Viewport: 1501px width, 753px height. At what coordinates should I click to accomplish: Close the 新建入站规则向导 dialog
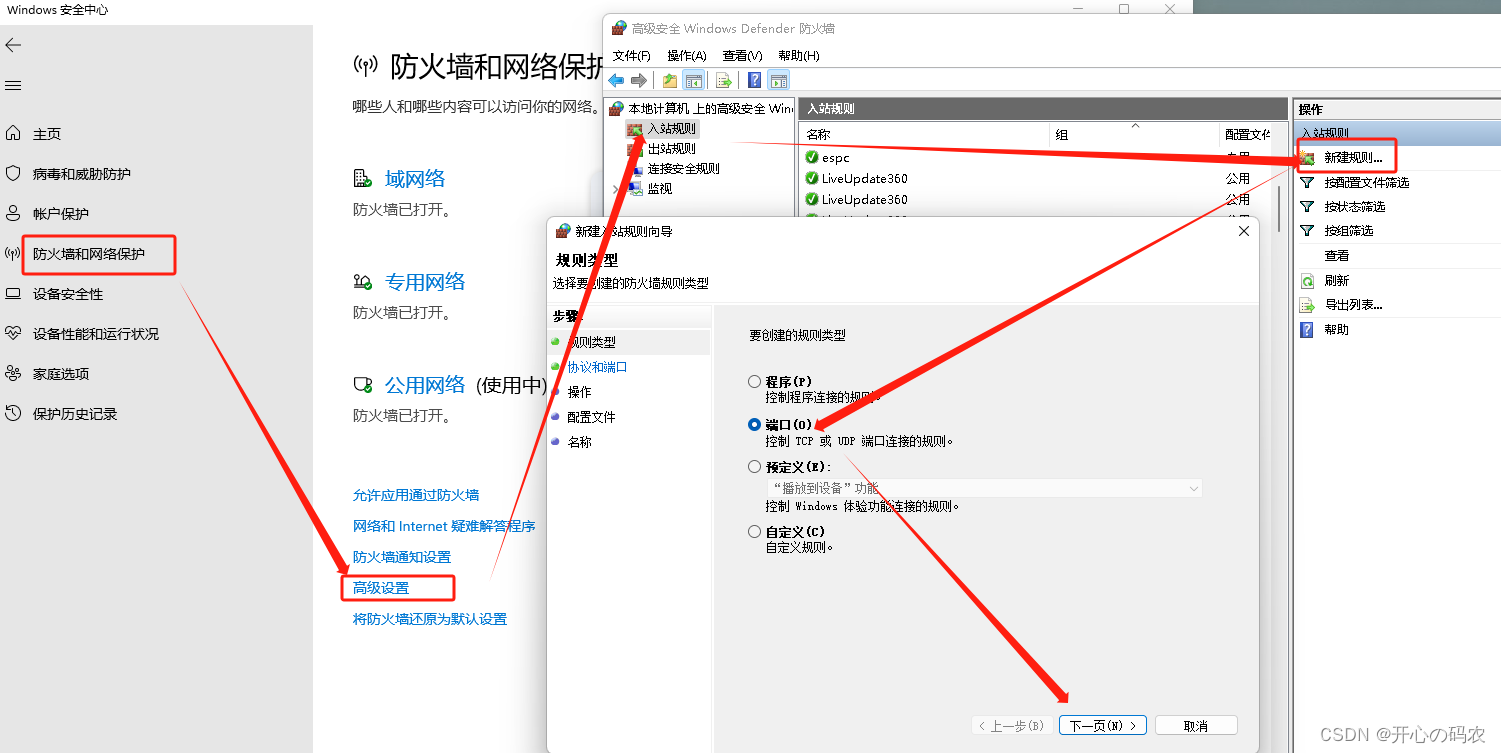(x=1244, y=231)
